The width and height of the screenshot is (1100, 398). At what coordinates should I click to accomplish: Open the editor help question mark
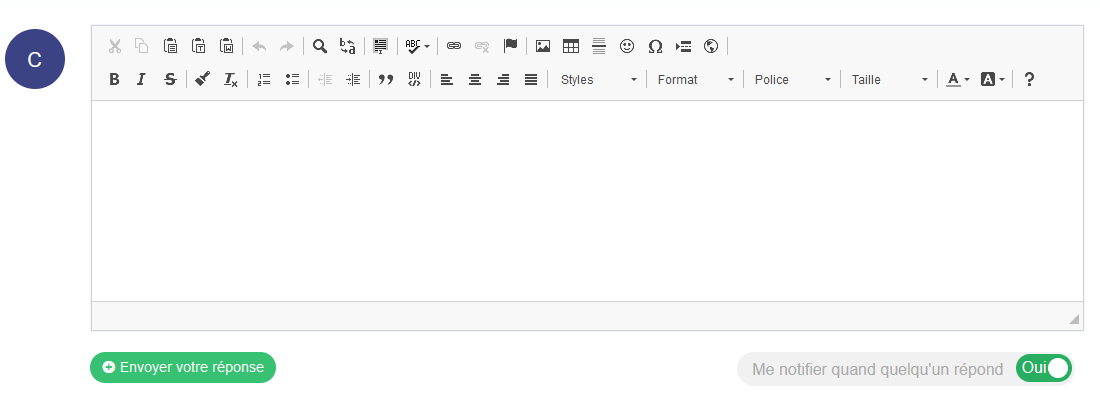[1029, 79]
